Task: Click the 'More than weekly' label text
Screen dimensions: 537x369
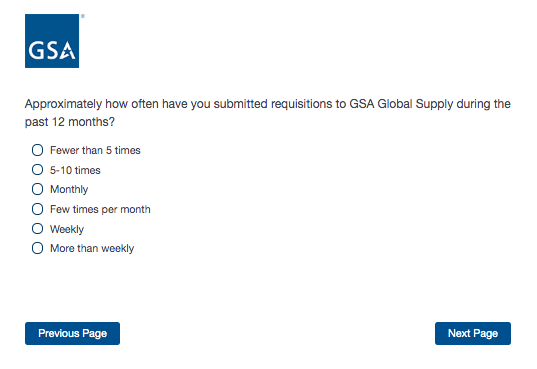Action: pyautogui.click(x=92, y=248)
